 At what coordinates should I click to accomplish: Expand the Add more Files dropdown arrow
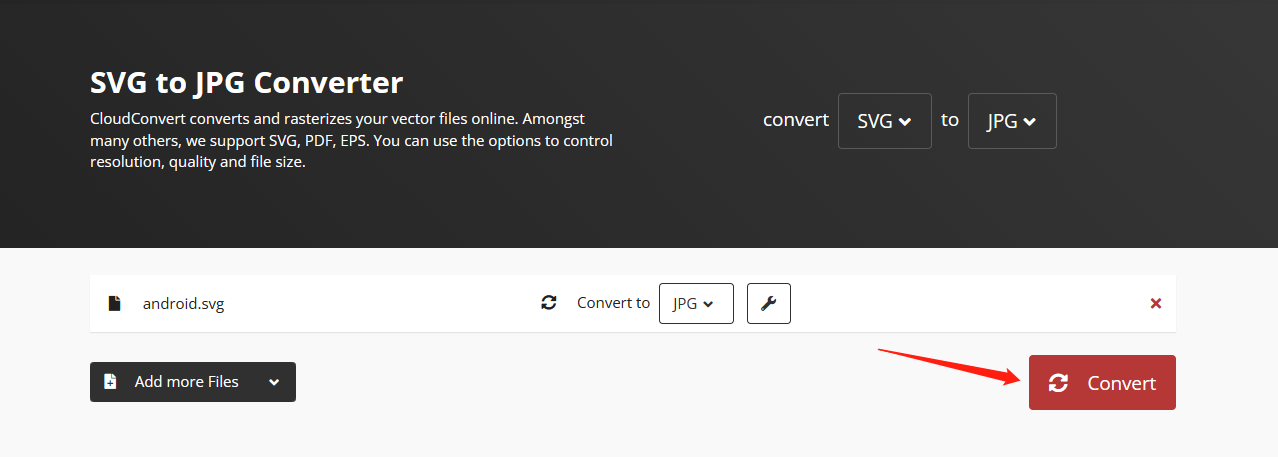point(274,382)
